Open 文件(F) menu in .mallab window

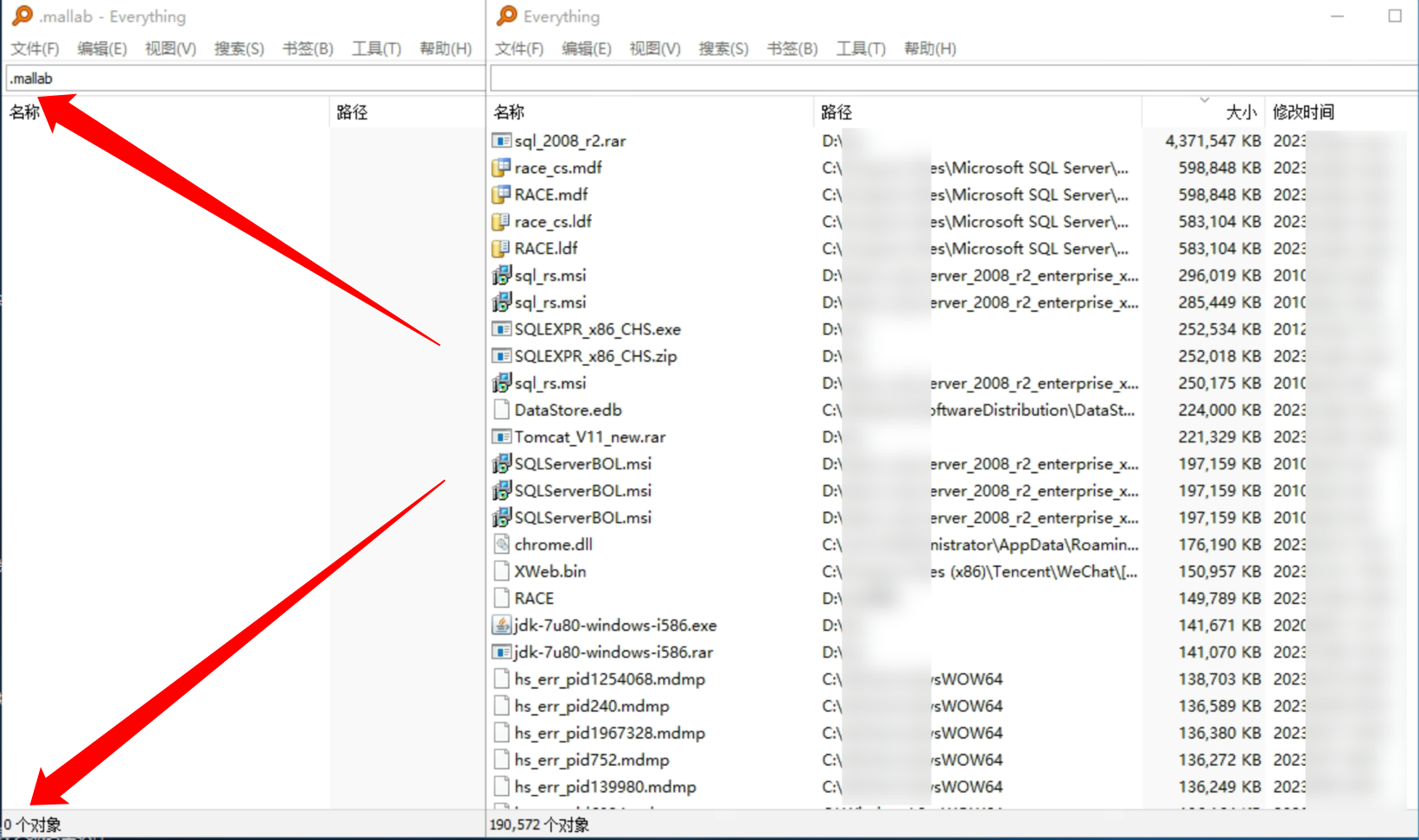tap(35, 48)
